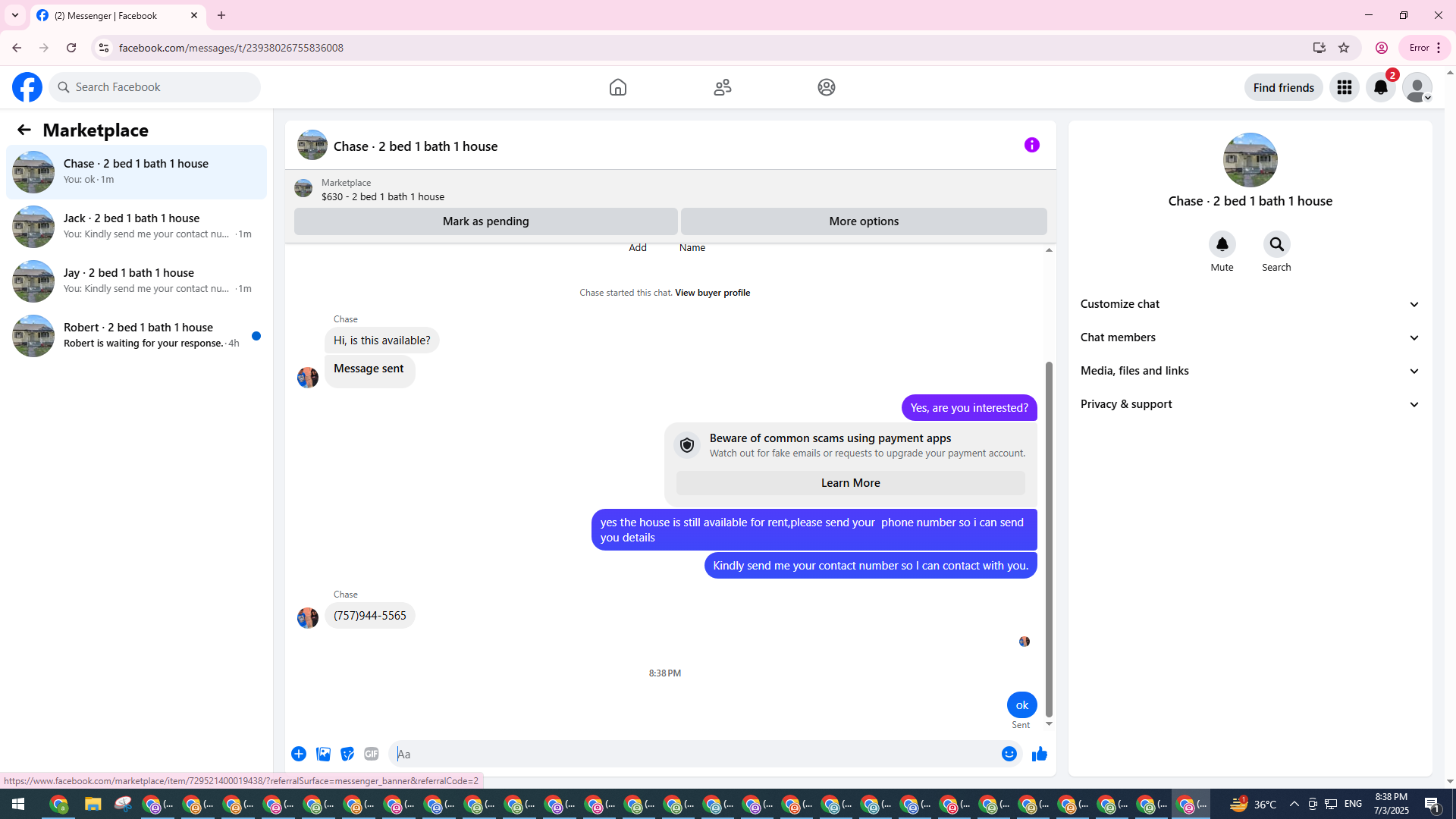Click the message input field
The width and height of the screenshot is (1456, 819).
[x=694, y=754]
